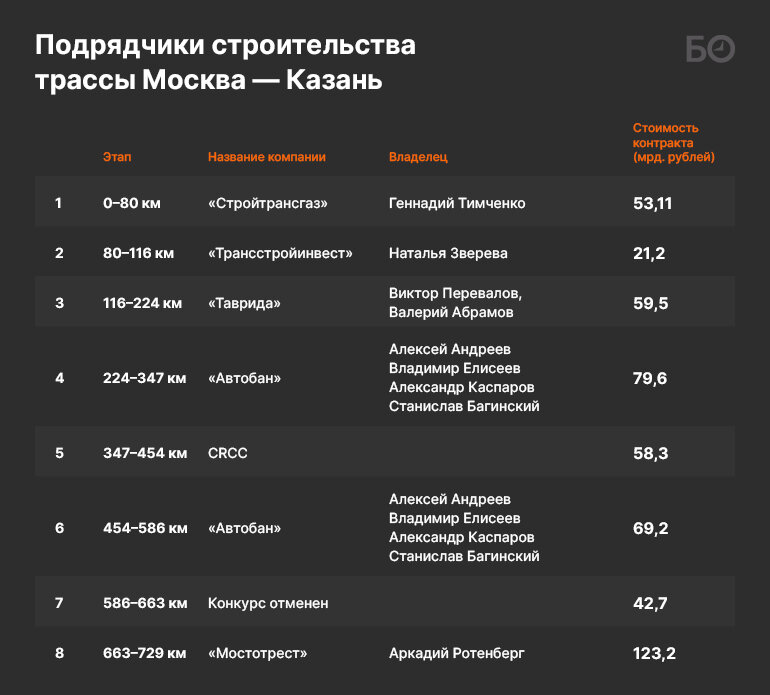The width and height of the screenshot is (770, 695).
Task: Select the '«Таврида»' company cell
Action: click(x=244, y=303)
